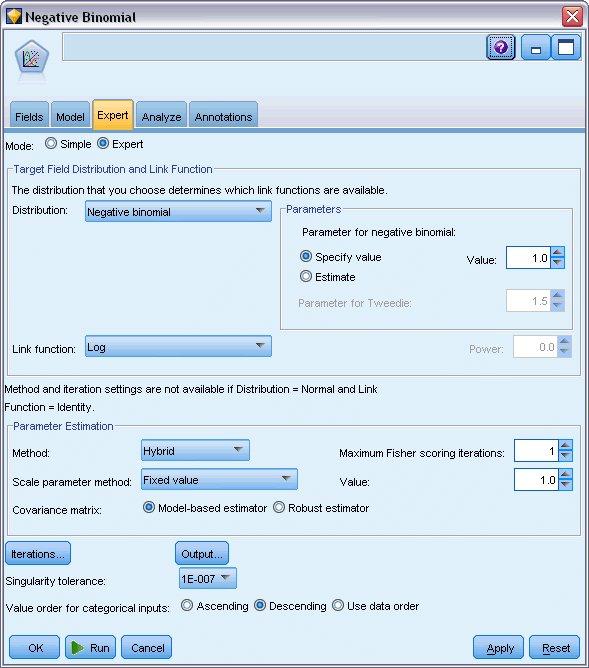Choose the Estimate parameter option
This screenshot has width=589, height=668.
click(306, 276)
